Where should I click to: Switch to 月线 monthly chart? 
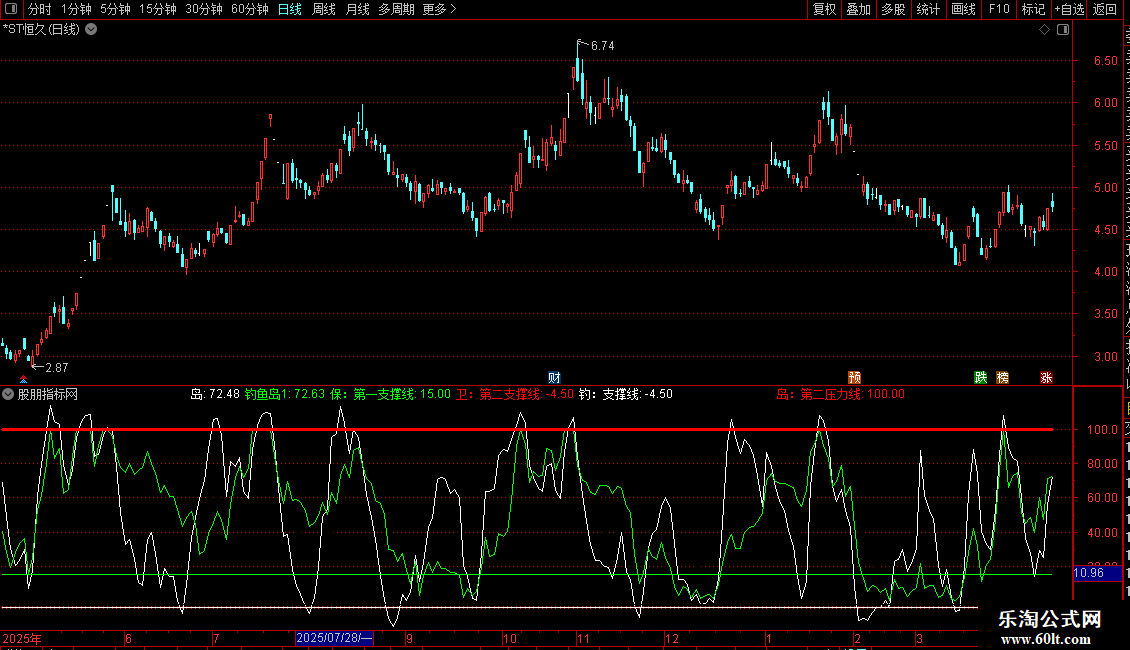tap(357, 9)
